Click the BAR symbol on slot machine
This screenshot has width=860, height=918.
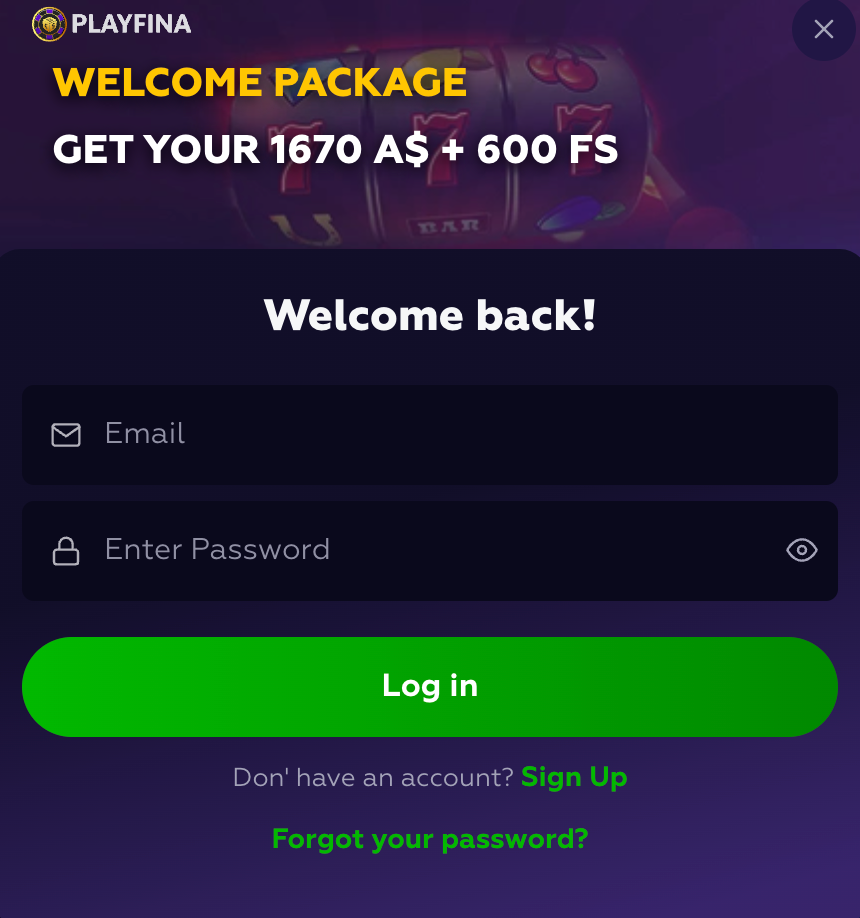click(449, 227)
